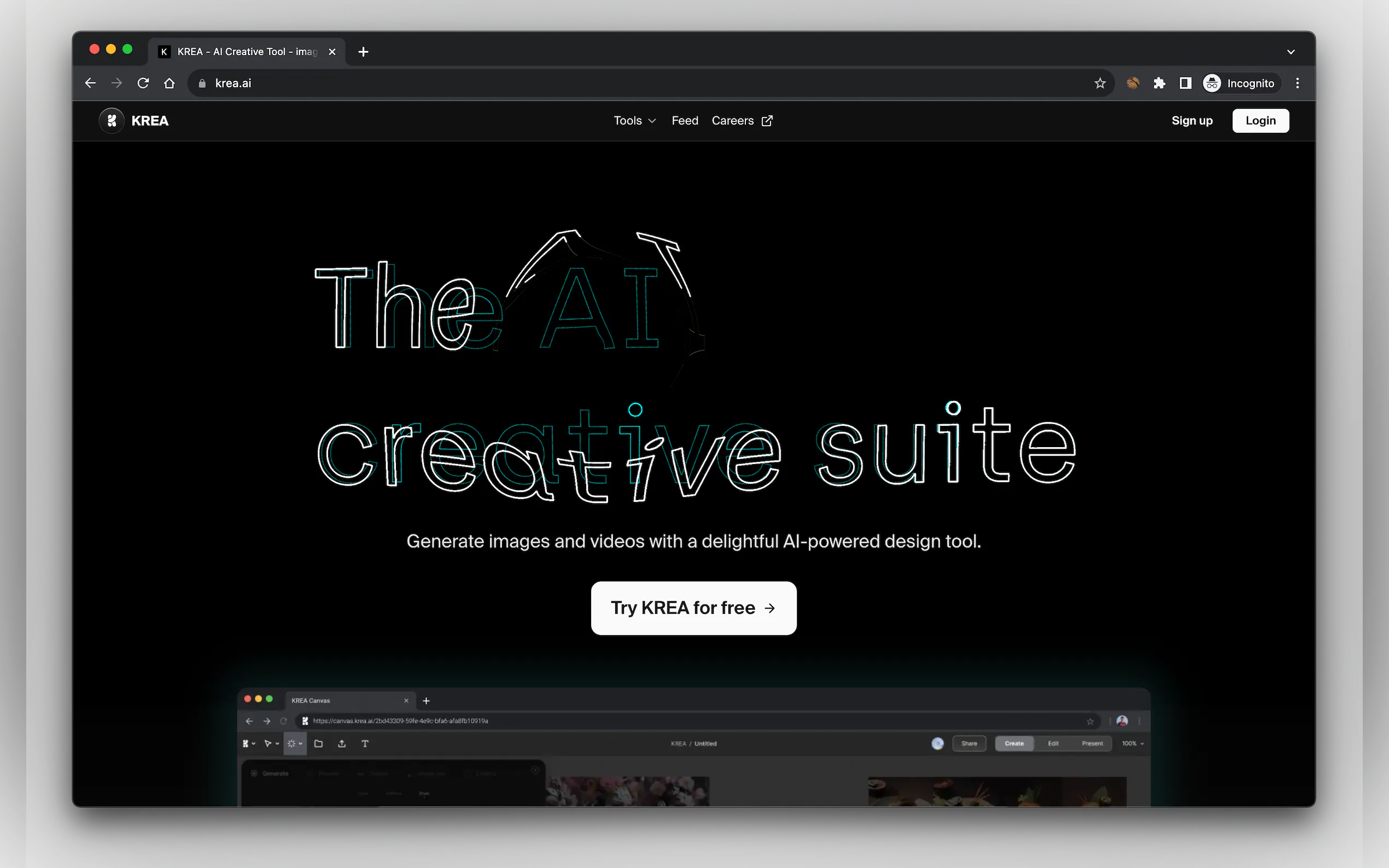Image resolution: width=1389 pixels, height=868 pixels.
Task: Click the folder icon in canvas toolbar
Action: [319, 743]
